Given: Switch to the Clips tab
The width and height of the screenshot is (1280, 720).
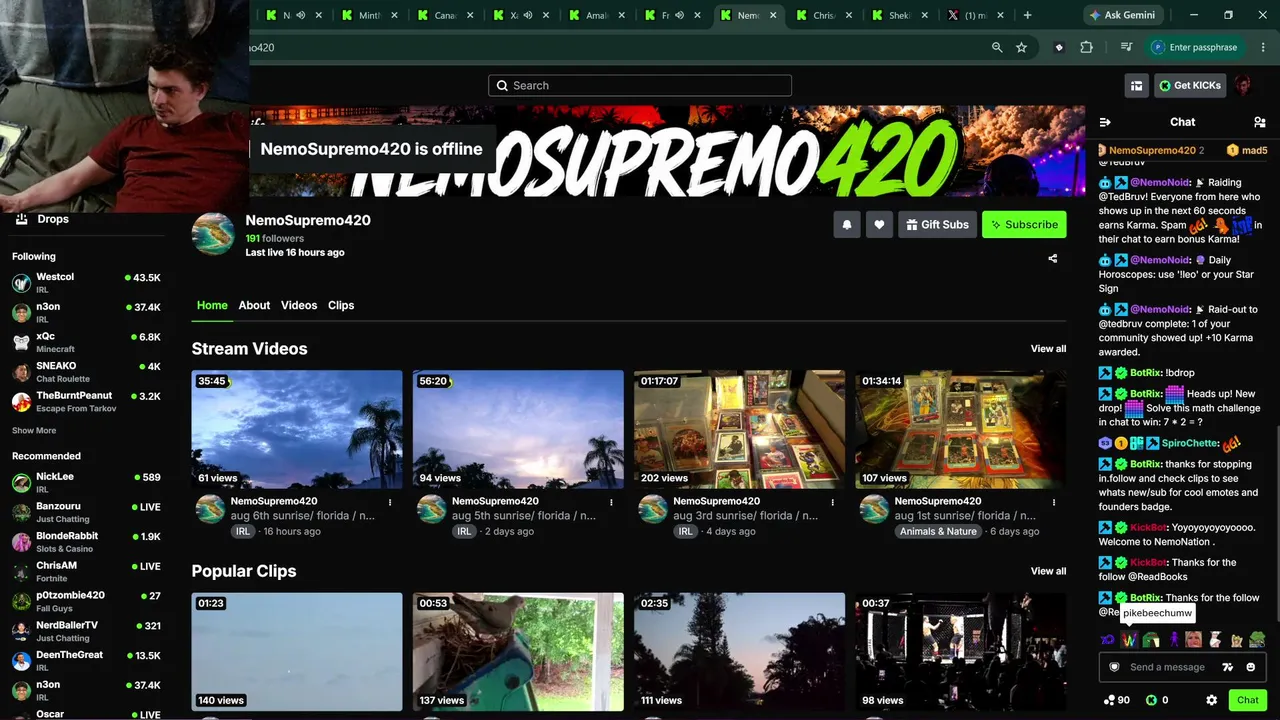Looking at the screenshot, I should [341, 305].
